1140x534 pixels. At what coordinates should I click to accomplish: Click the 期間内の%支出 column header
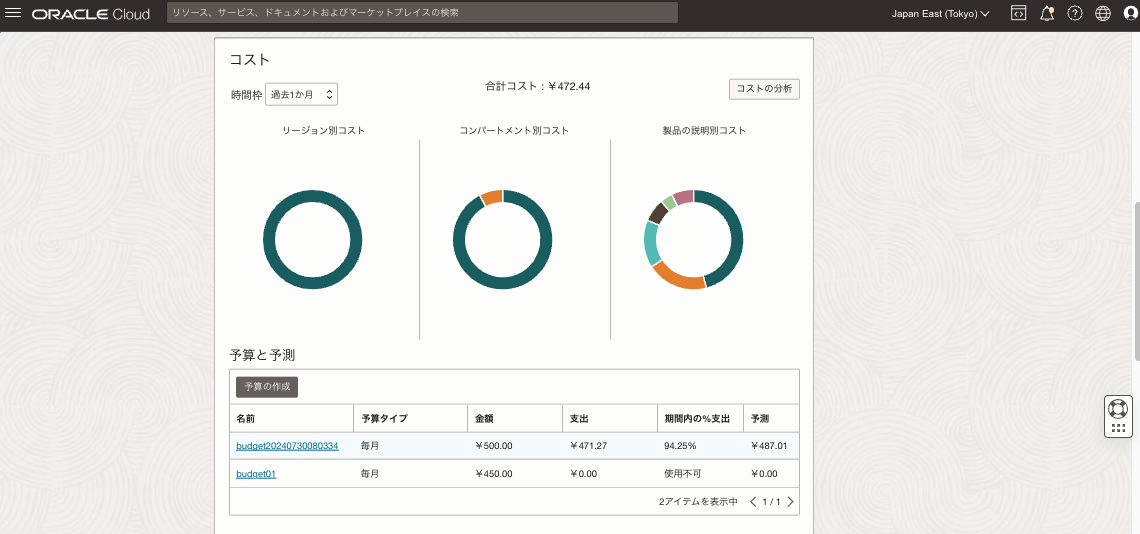[699, 418]
